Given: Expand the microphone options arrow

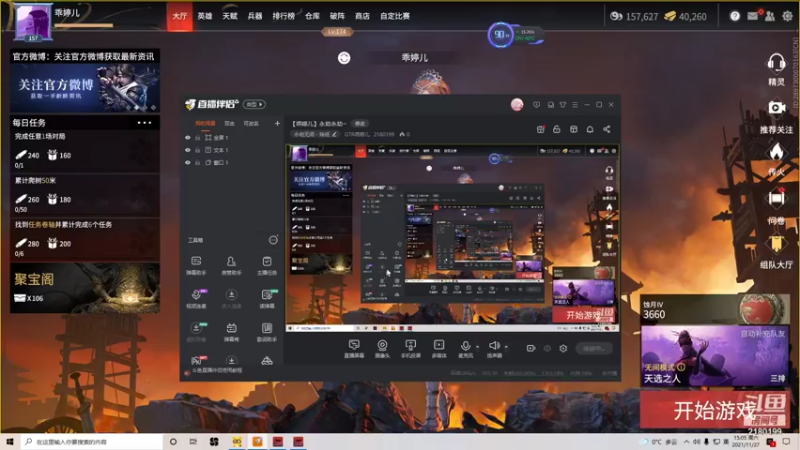Looking at the screenshot, I should 478,346.
